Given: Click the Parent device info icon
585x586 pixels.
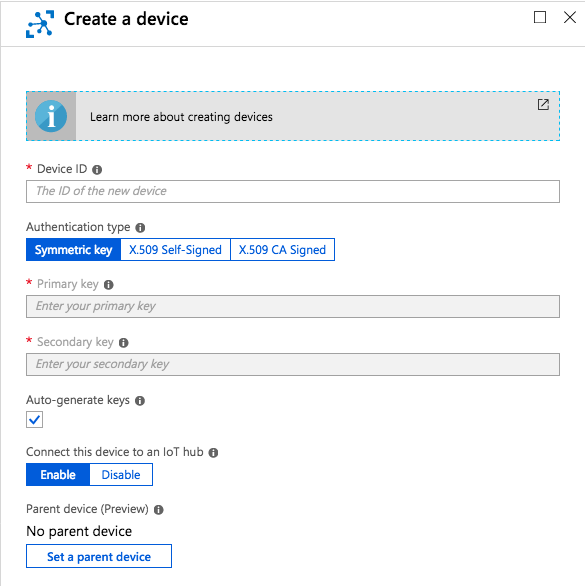Looking at the screenshot, I should point(158,510).
